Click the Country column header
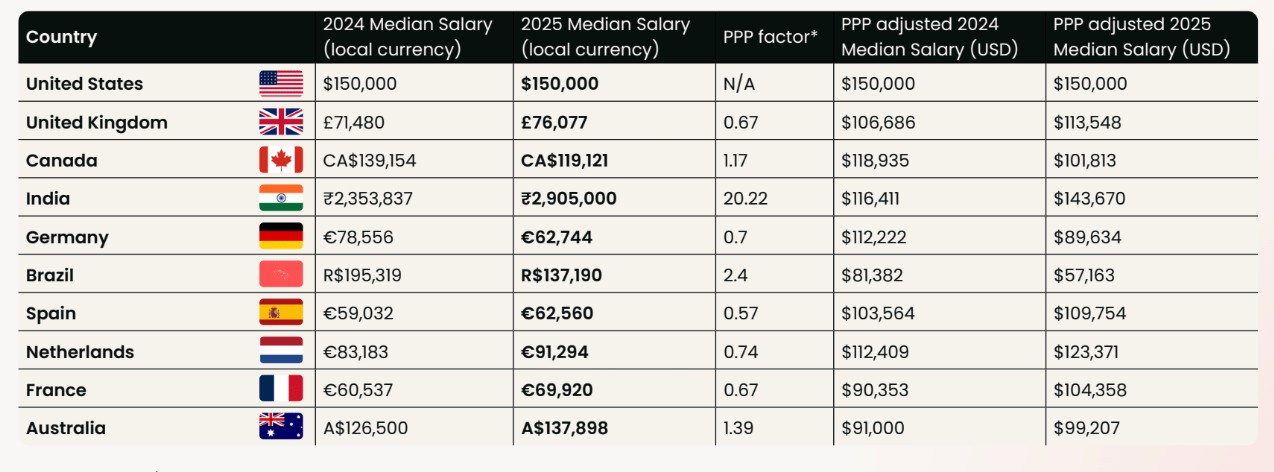1274x472 pixels. 62,37
